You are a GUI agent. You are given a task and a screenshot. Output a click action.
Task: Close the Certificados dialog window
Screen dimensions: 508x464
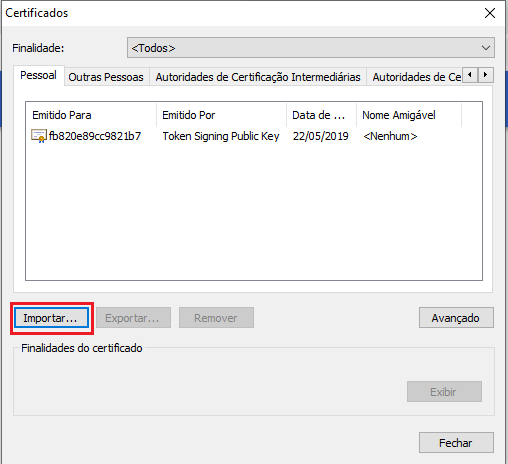tap(490, 13)
